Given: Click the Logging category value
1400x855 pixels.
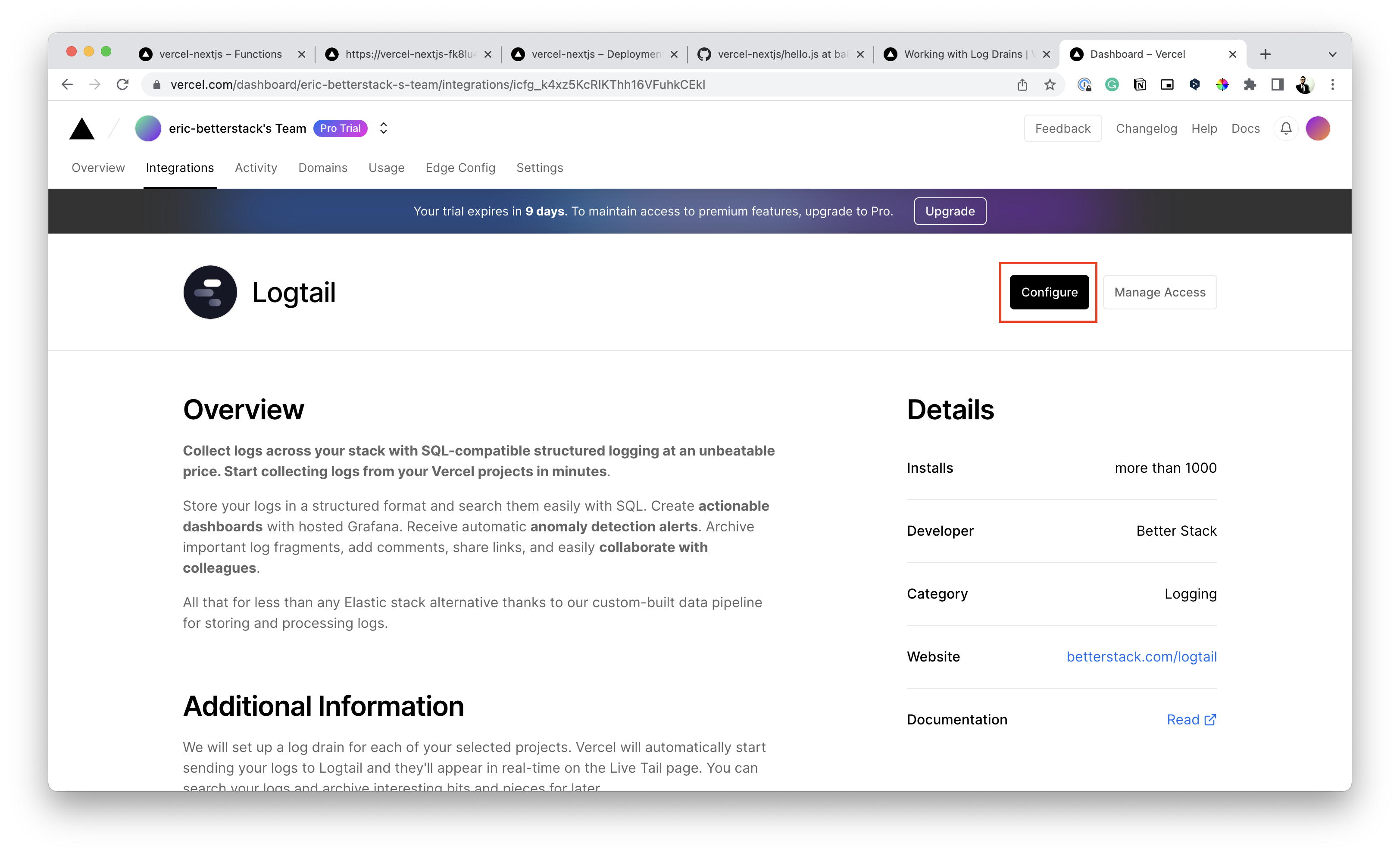Looking at the screenshot, I should (1191, 594).
